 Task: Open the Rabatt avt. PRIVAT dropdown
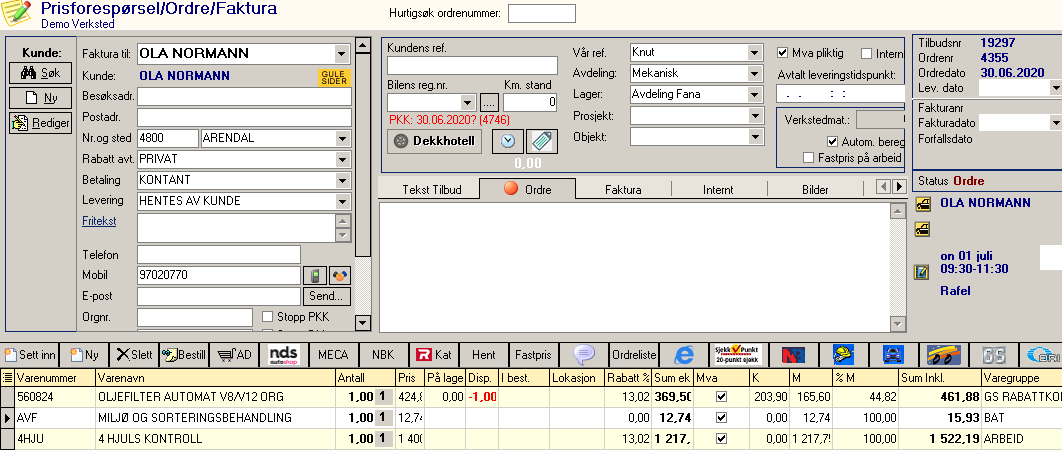pos(342,159)
